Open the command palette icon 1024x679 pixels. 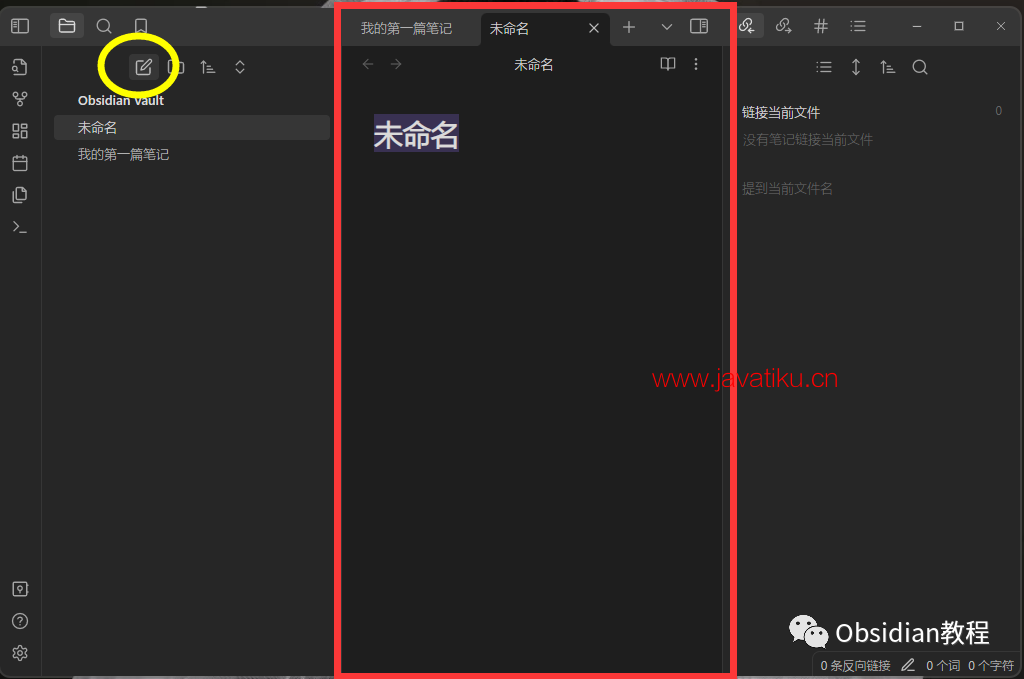click(20, 227)
